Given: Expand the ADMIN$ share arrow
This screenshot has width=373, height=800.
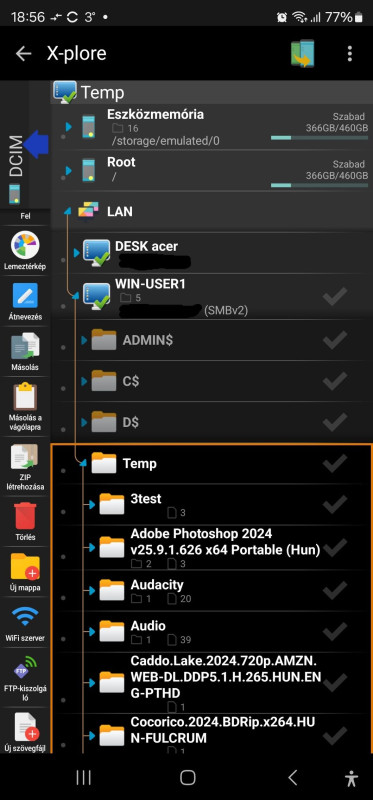Looking at the screenshot, I should click(85, 339).
